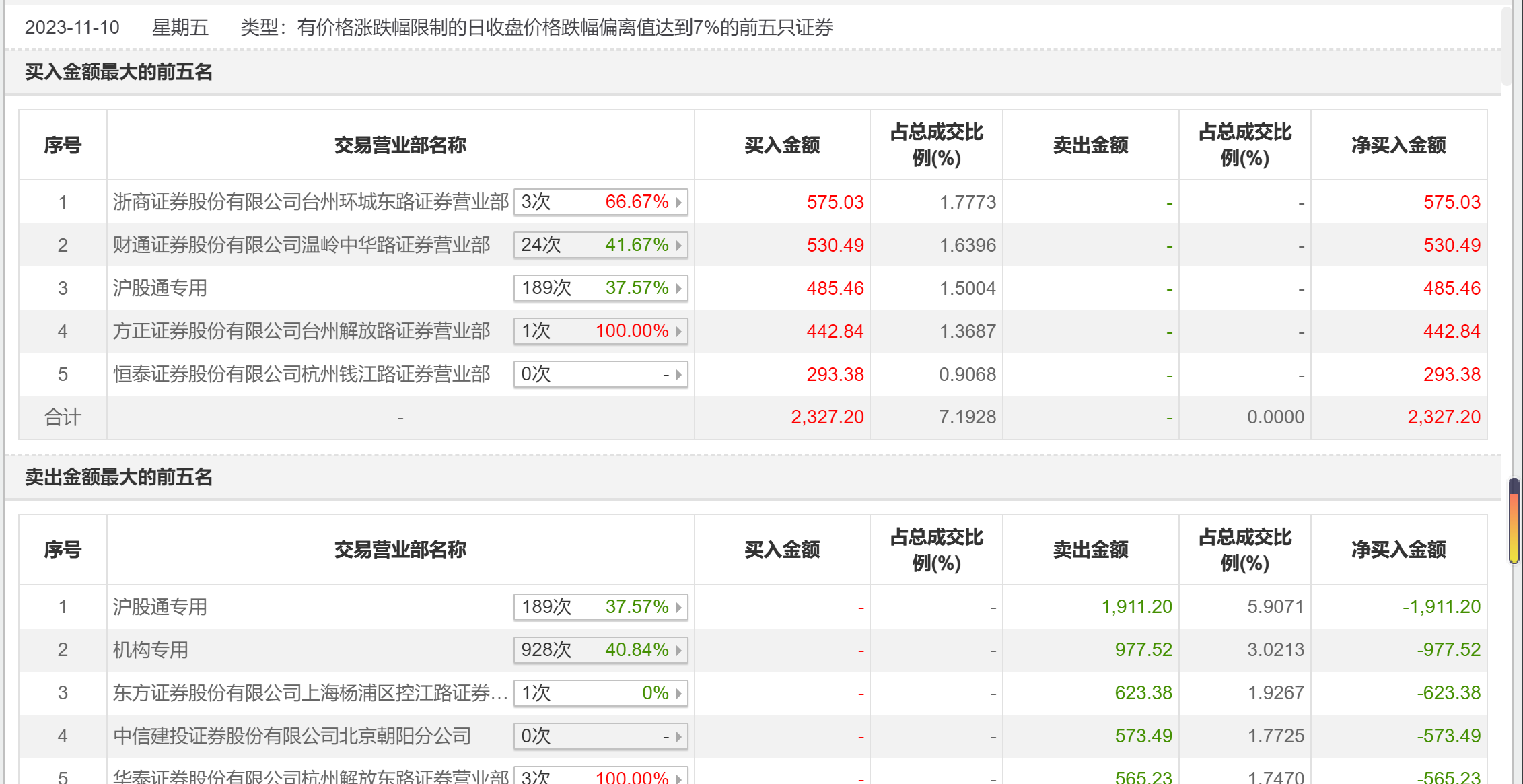Open 财通证券温岭中华路证券营业部 link
1523x784 pixels.
tap(301, 245)
